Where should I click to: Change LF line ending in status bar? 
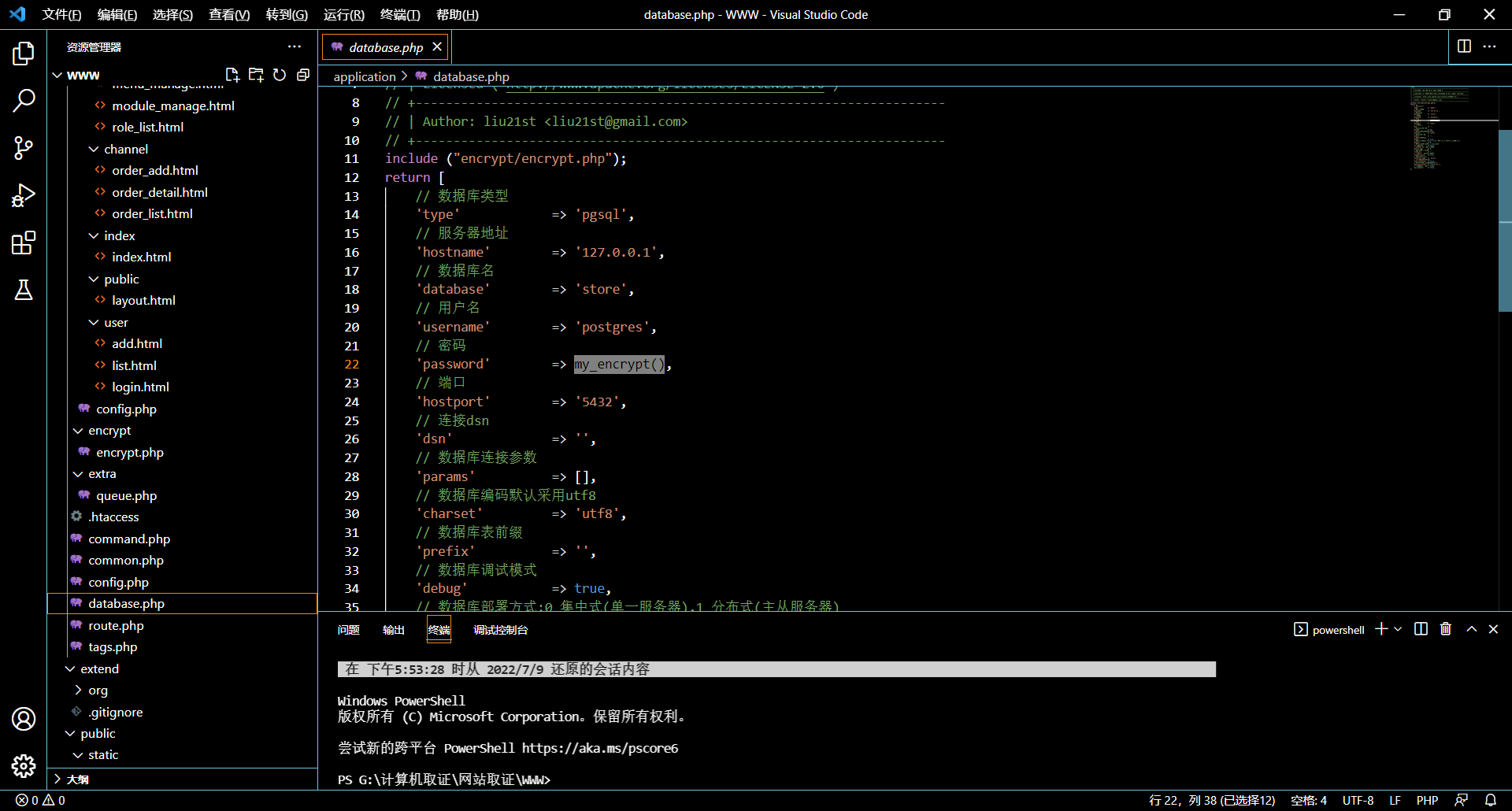click(1395, 800)
